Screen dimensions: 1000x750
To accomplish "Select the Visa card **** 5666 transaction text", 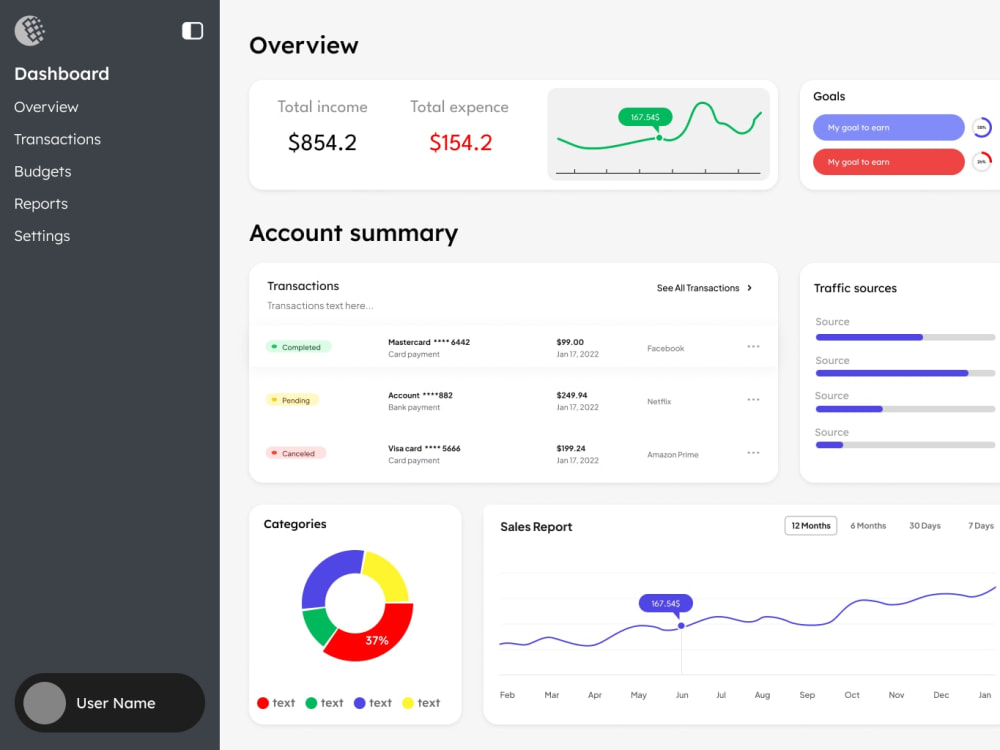I will tap(424, 448).
